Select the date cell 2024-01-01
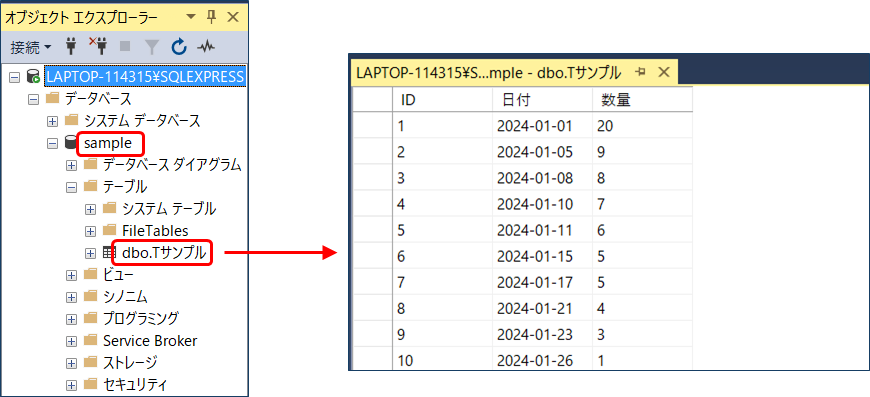 [x=542, y=126]
